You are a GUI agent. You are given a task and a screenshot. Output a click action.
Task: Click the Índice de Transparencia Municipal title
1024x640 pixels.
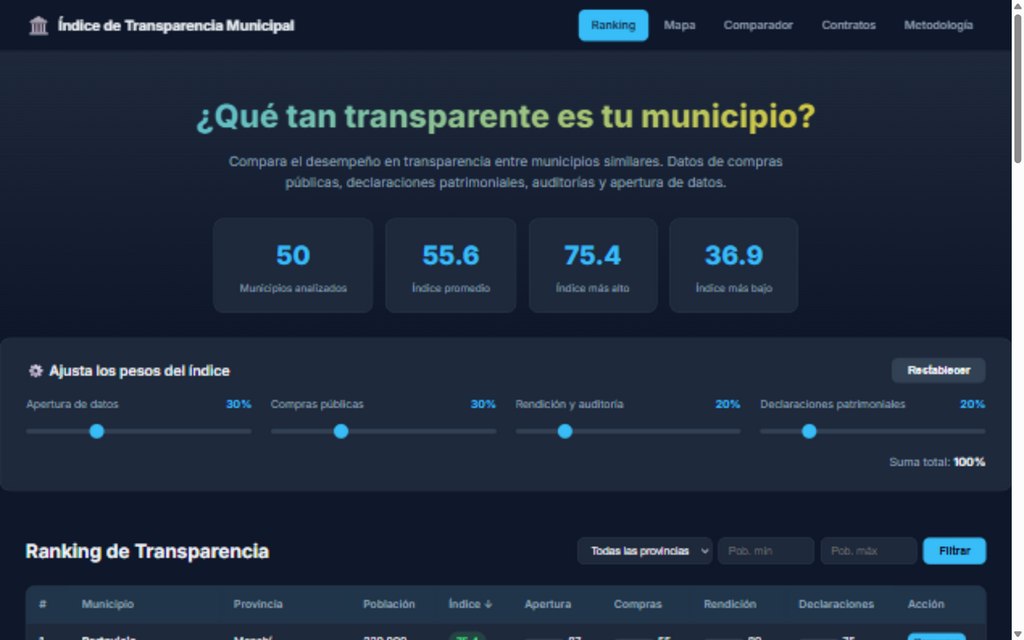click(176, 25)
